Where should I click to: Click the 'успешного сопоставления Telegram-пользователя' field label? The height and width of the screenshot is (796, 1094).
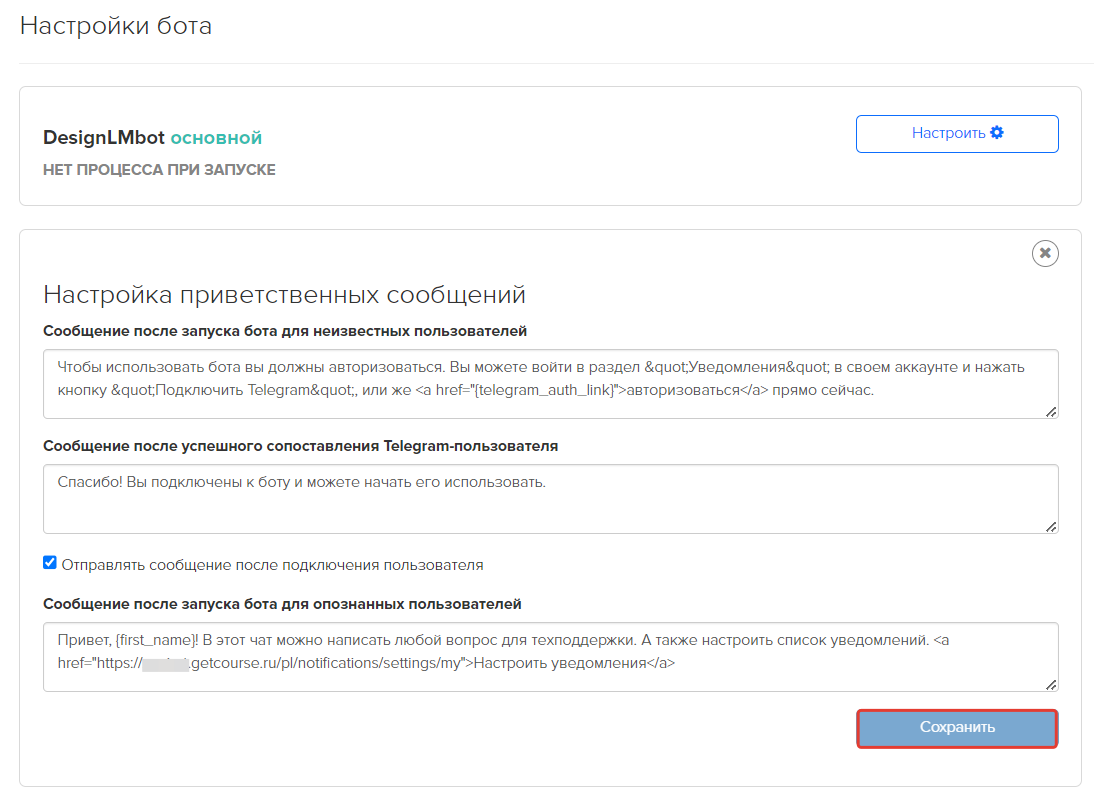click(300, 446)
